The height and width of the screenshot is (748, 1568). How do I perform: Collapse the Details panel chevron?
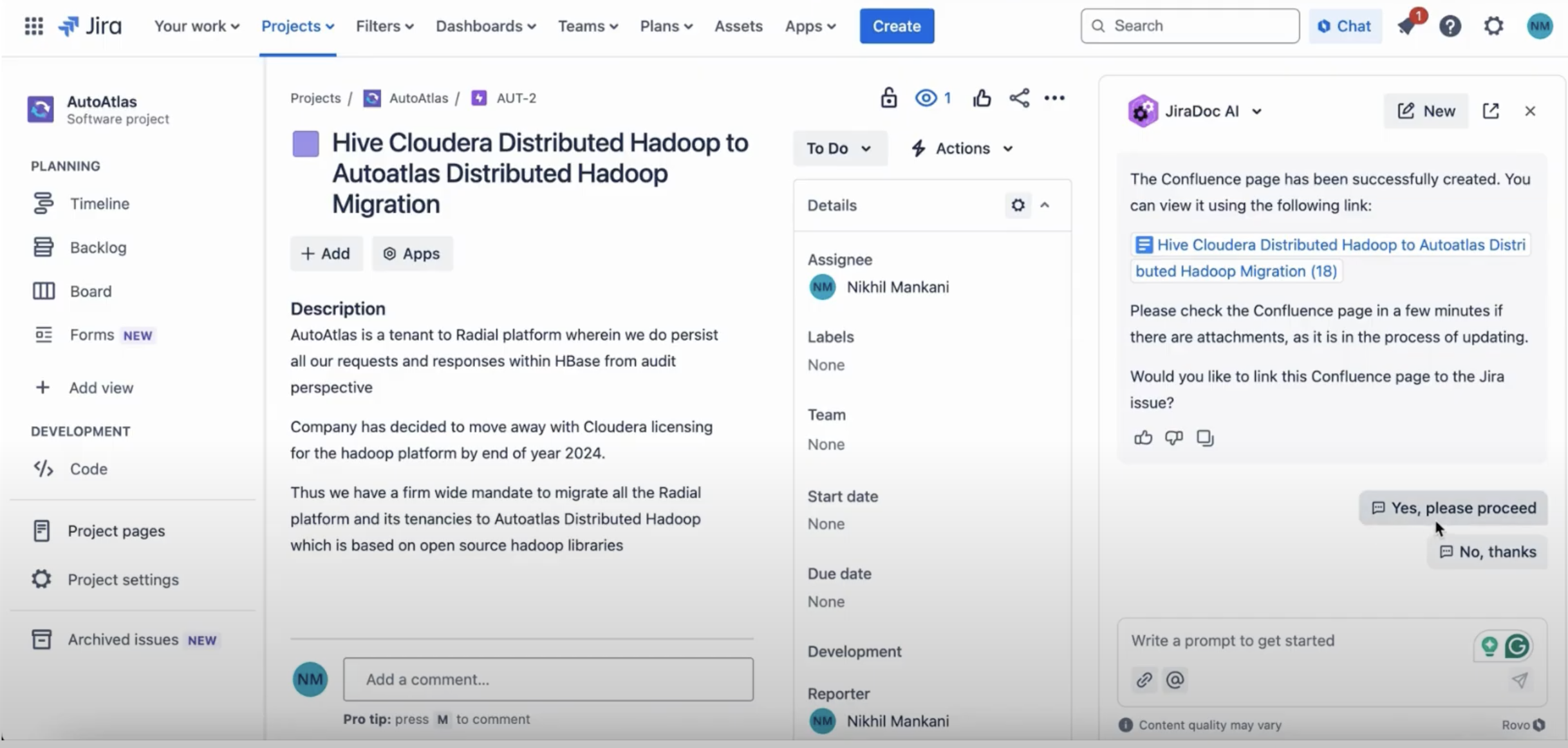[1045, 205]
